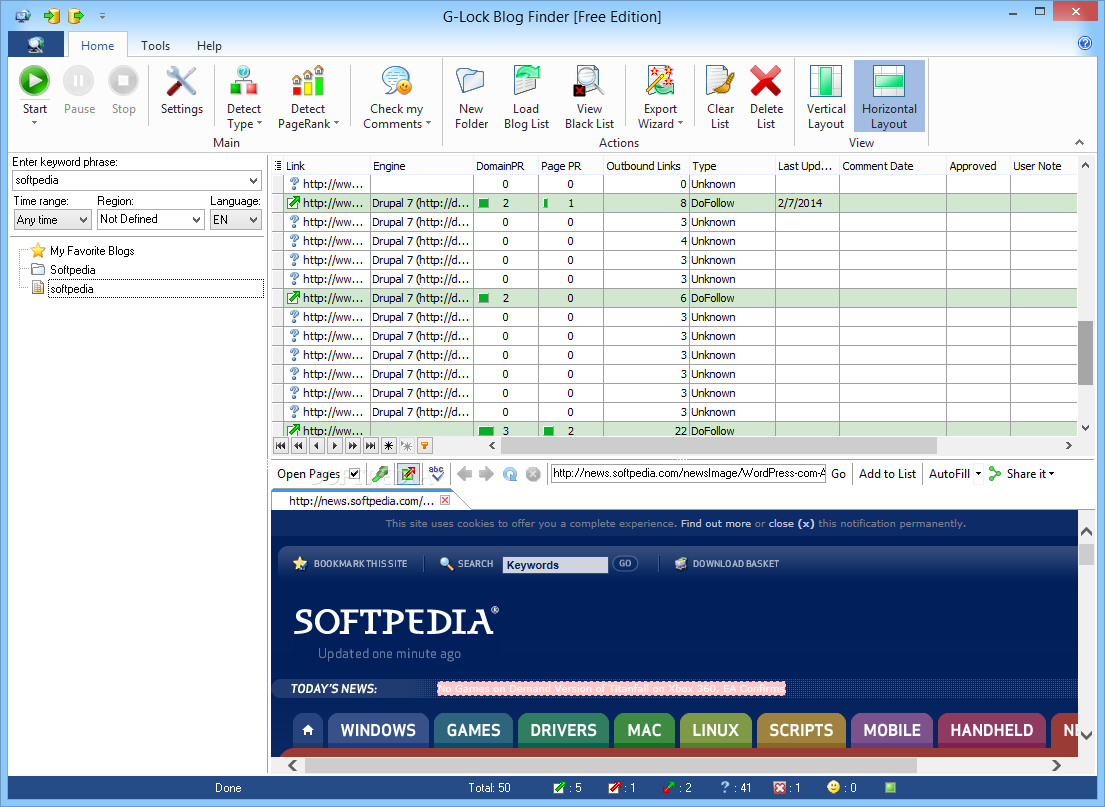The height and width of the screenshot is (807, 1105).
Task: Open the Language dropdown
Action: [235, 219]
